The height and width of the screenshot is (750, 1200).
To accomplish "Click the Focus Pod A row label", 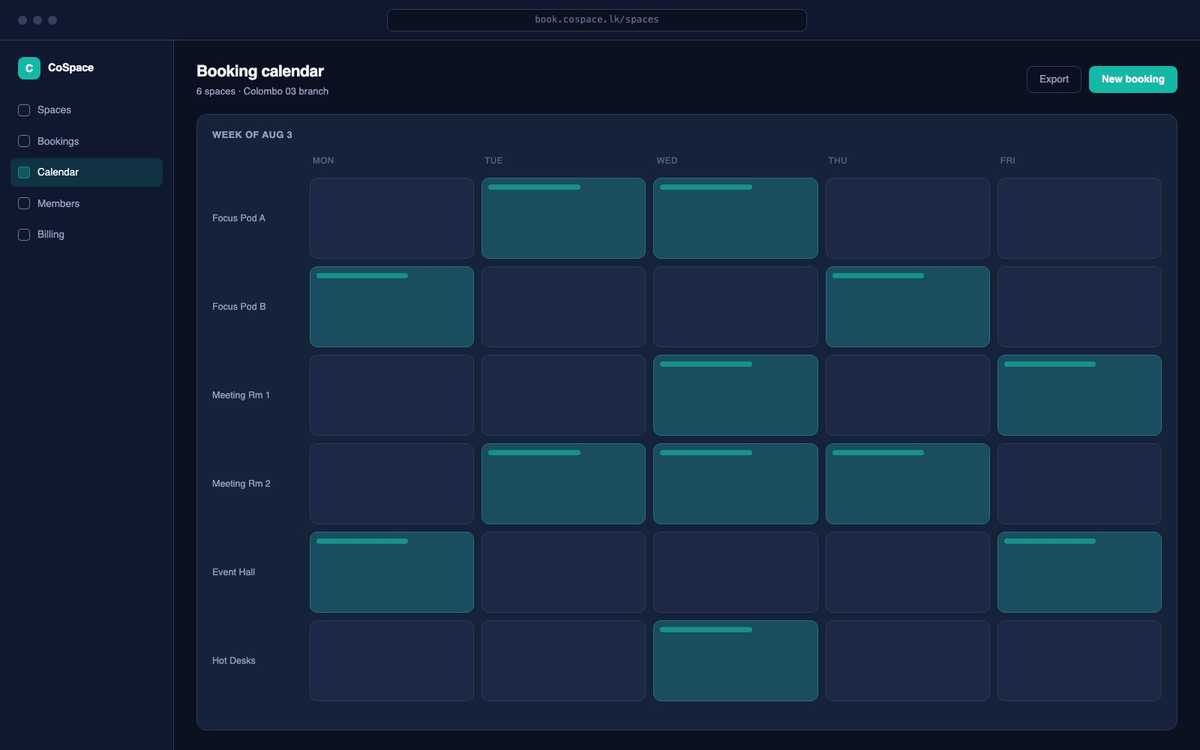I will (239, 218).
